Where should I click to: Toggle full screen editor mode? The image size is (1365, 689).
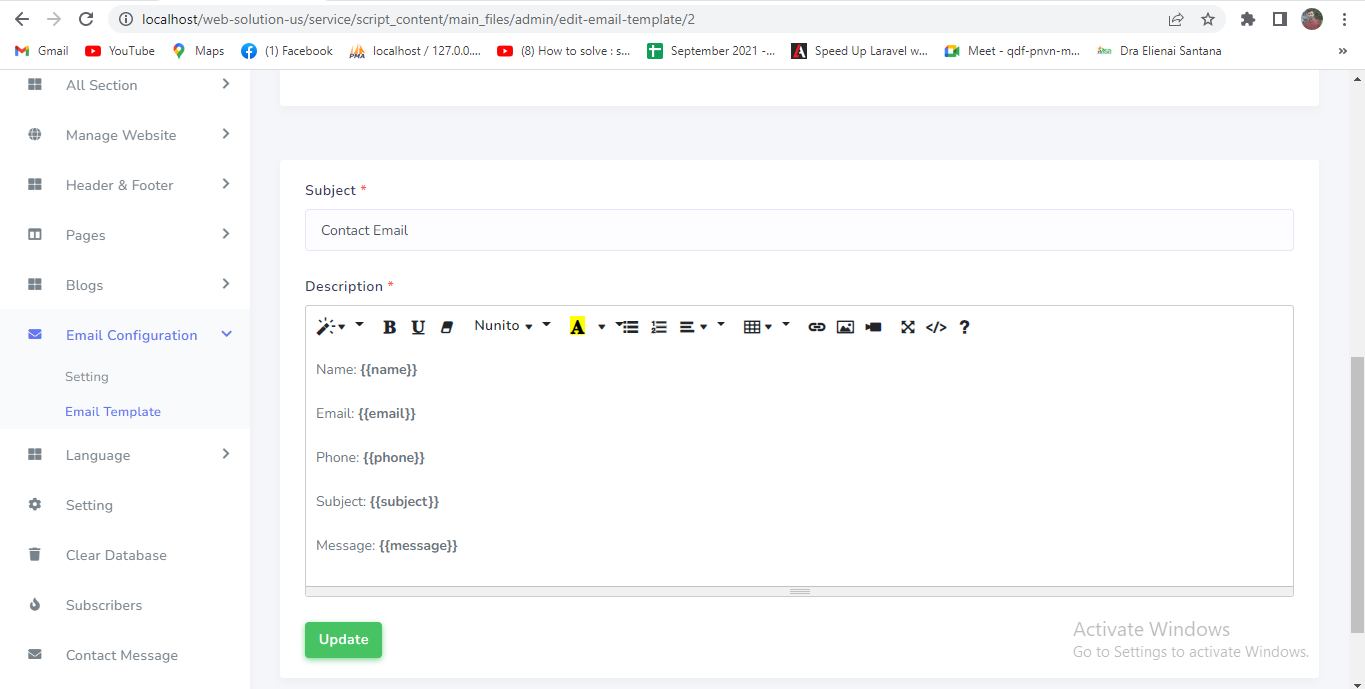click(908, 327)
